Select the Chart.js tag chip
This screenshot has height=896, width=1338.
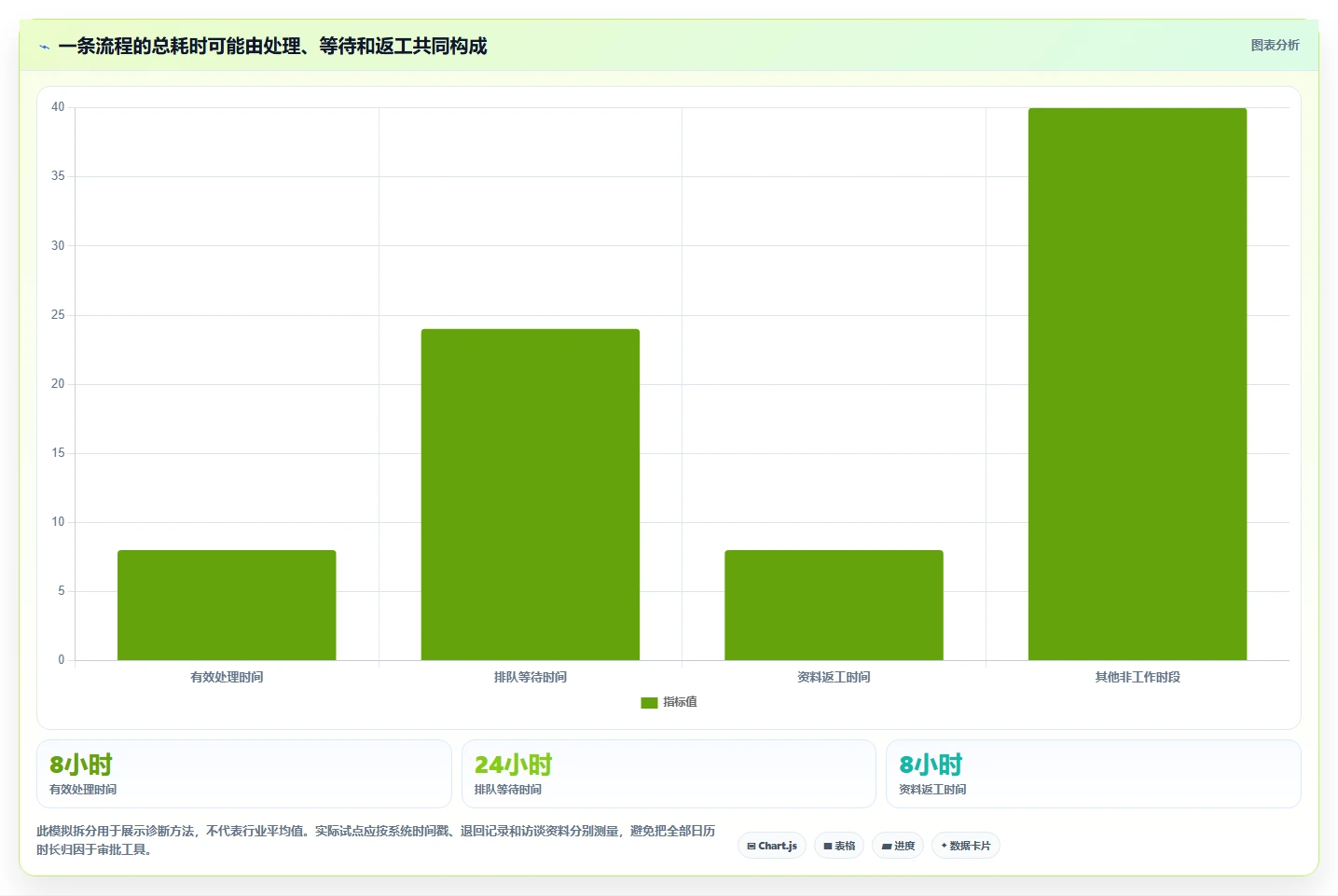(x=772, y=846)
